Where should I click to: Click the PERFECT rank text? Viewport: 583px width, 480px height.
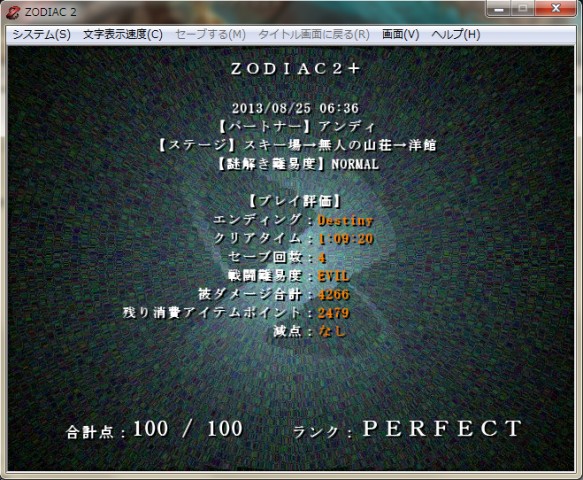point(442,429)
